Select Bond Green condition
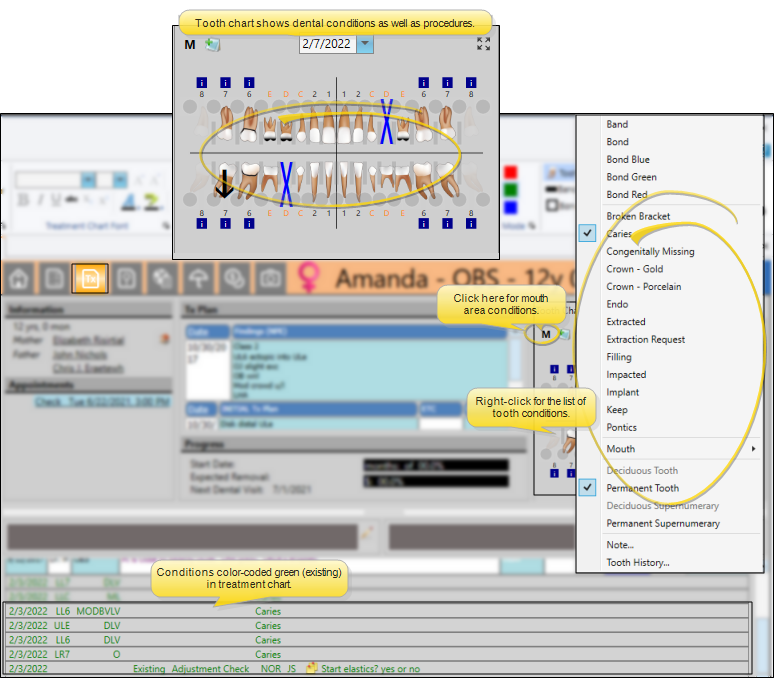The width and height of the screenshot is (774, 678). [x=631, y=177]
